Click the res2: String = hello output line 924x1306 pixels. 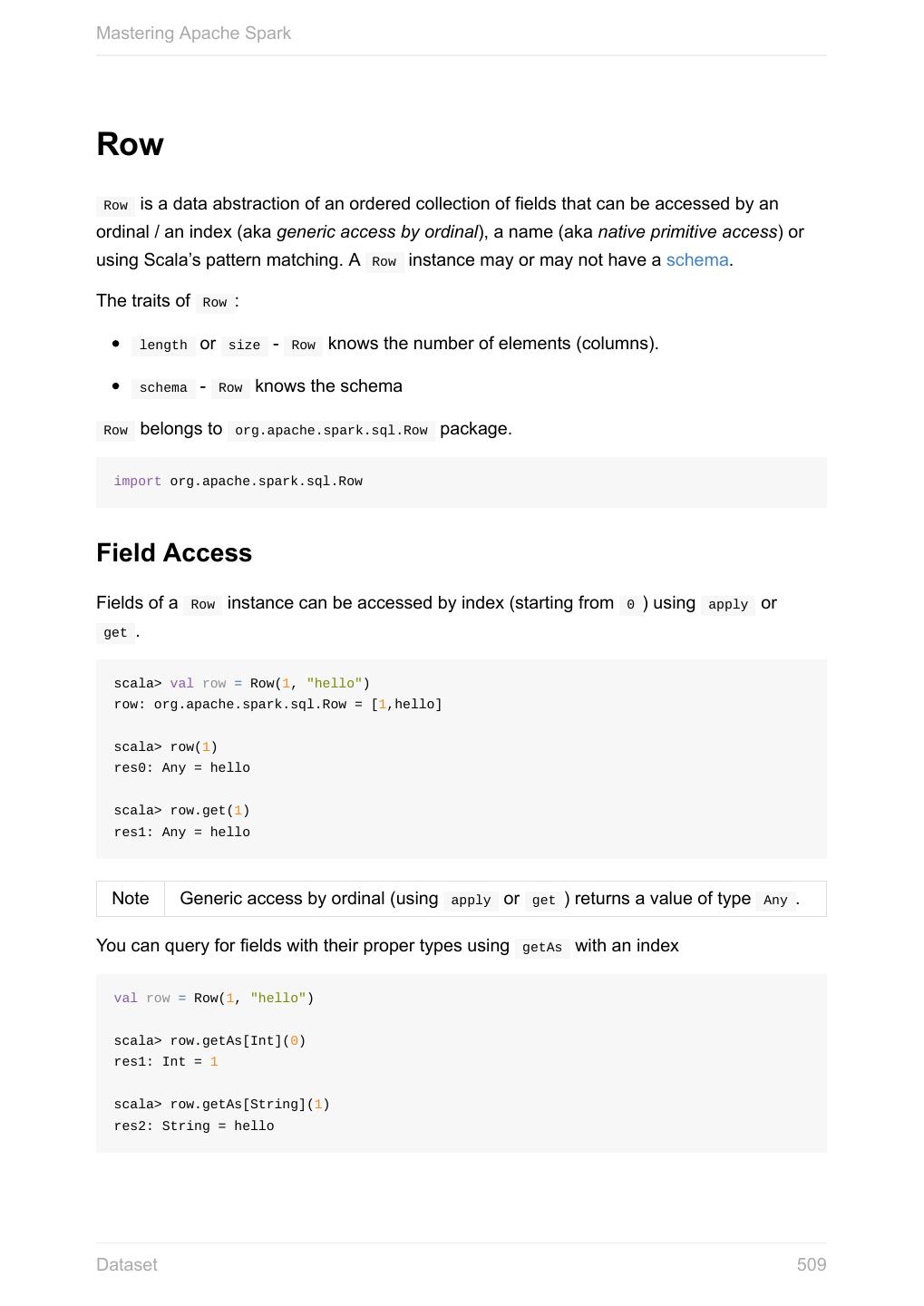click(x=193, y=1126)
